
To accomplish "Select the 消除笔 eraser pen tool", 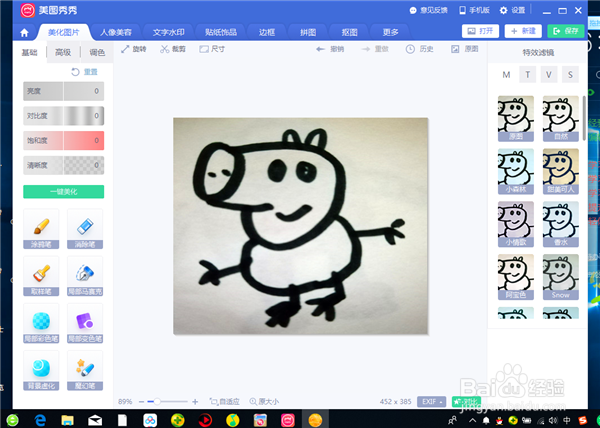I will [x=85, y=229].
